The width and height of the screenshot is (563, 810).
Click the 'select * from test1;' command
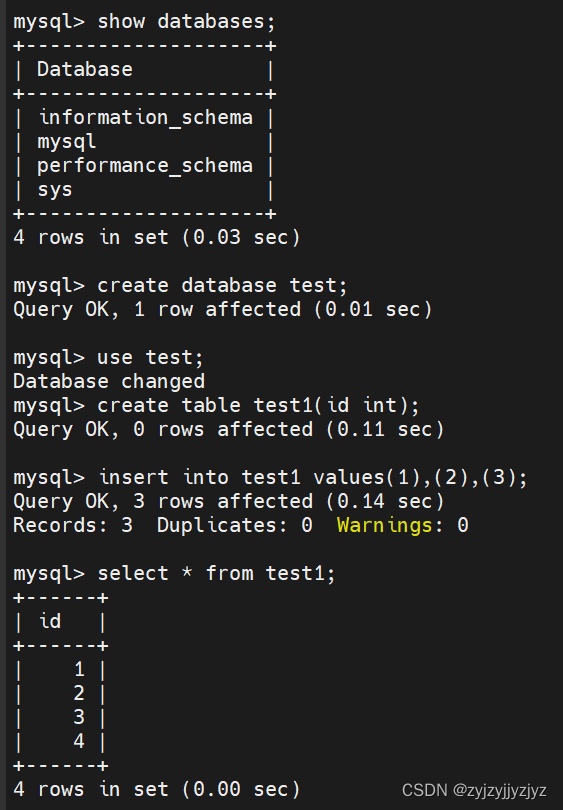pyautogui.click(x=216, y=573)
